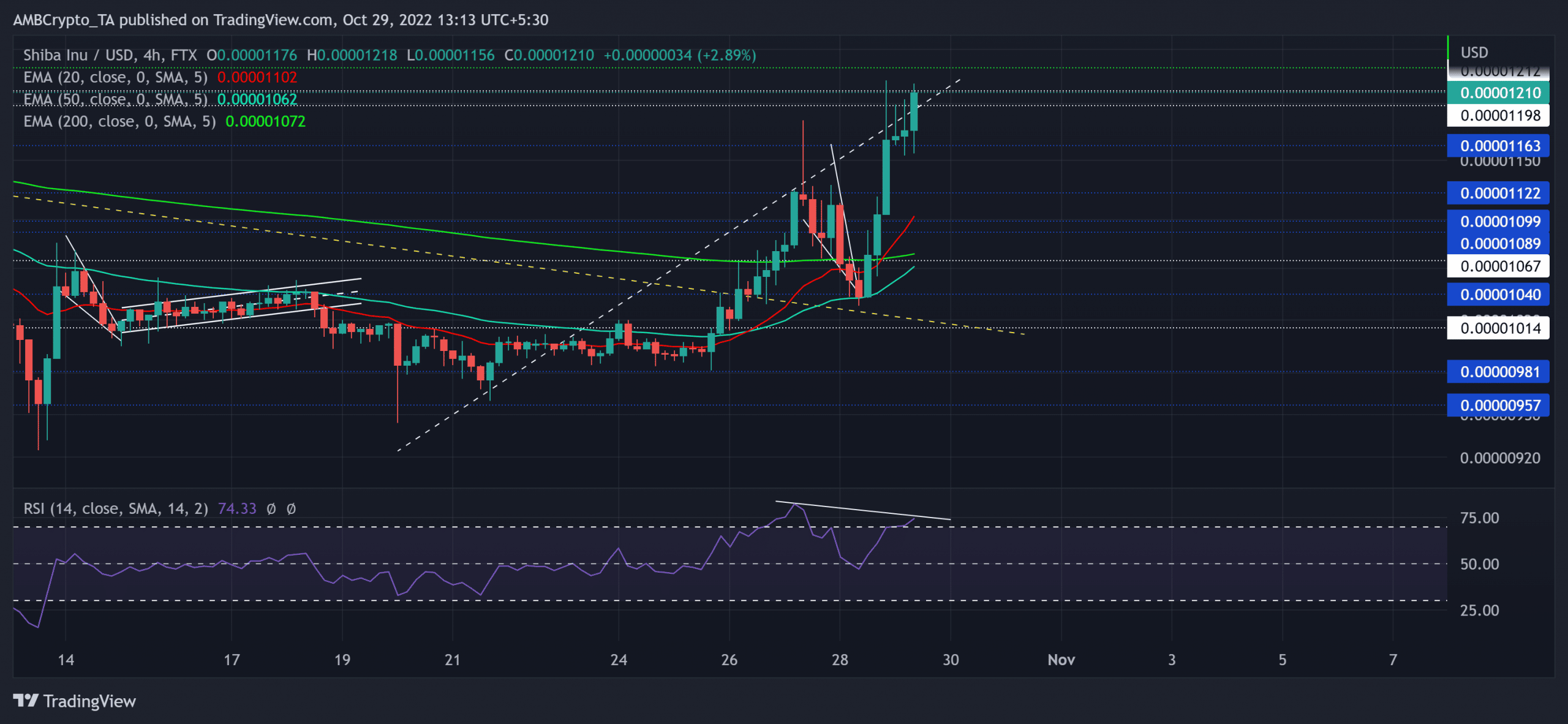Select the Shiba Inu / USD, 4h, FTX title
Image resolution: width=1568 pixels, height=724 pixels.
[110, 55]
